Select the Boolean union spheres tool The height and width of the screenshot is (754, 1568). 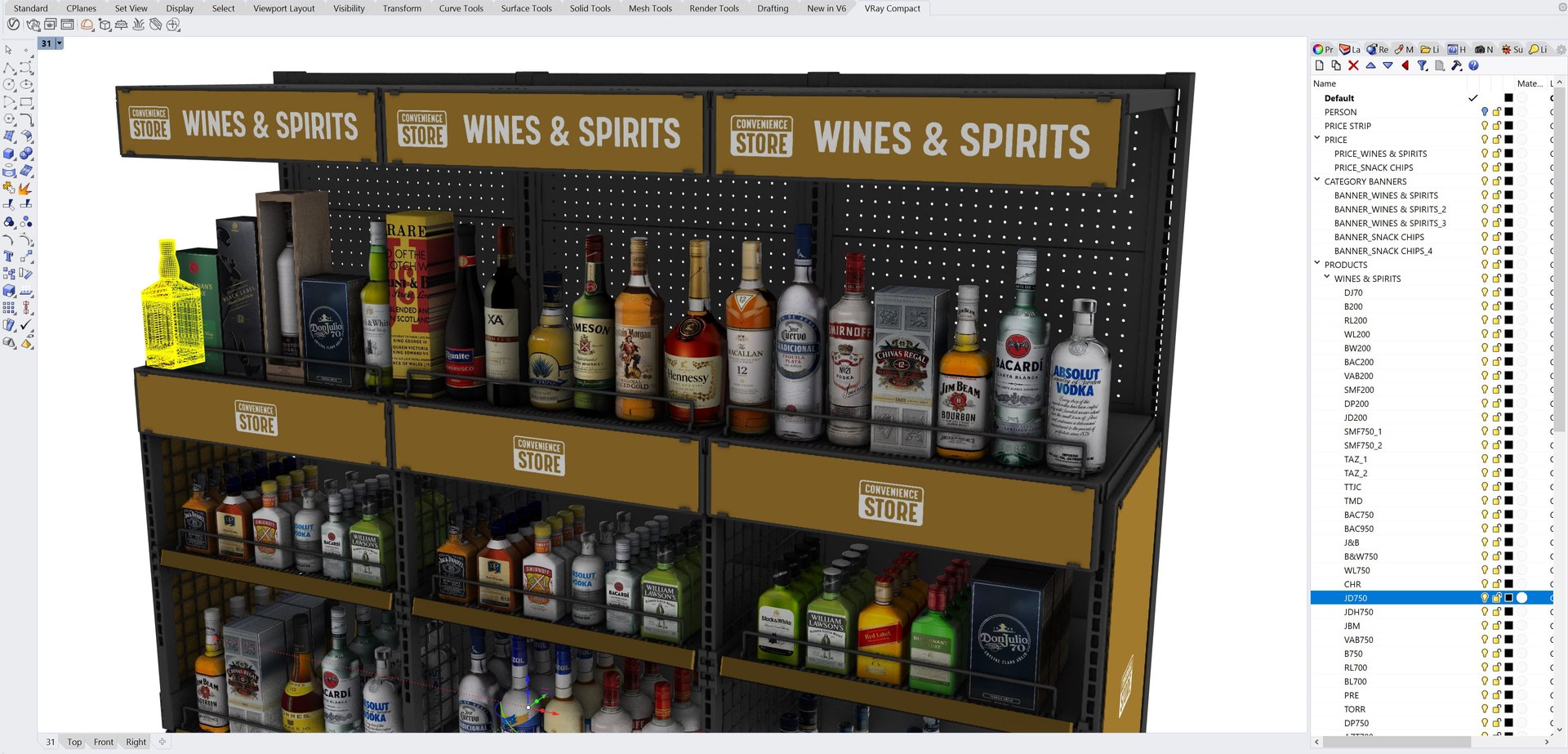[26, 154]
